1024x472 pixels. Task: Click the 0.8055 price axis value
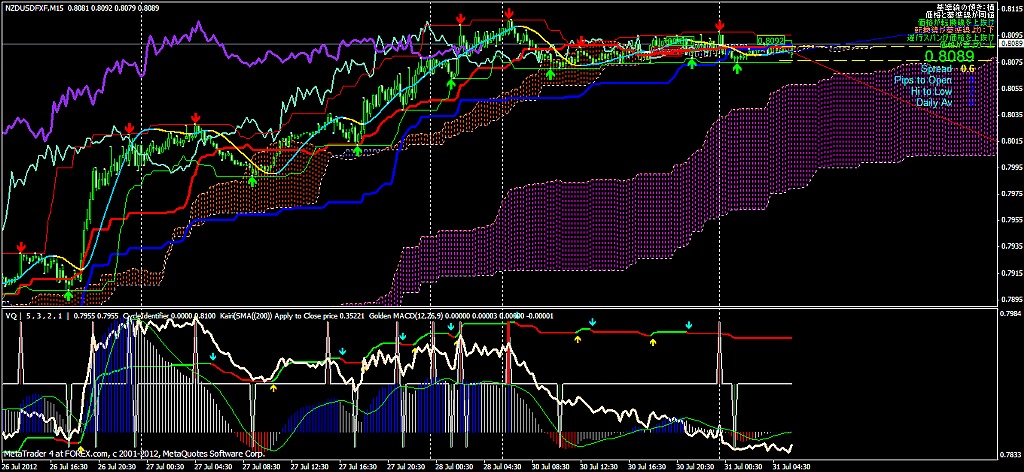coord(1010,89)
